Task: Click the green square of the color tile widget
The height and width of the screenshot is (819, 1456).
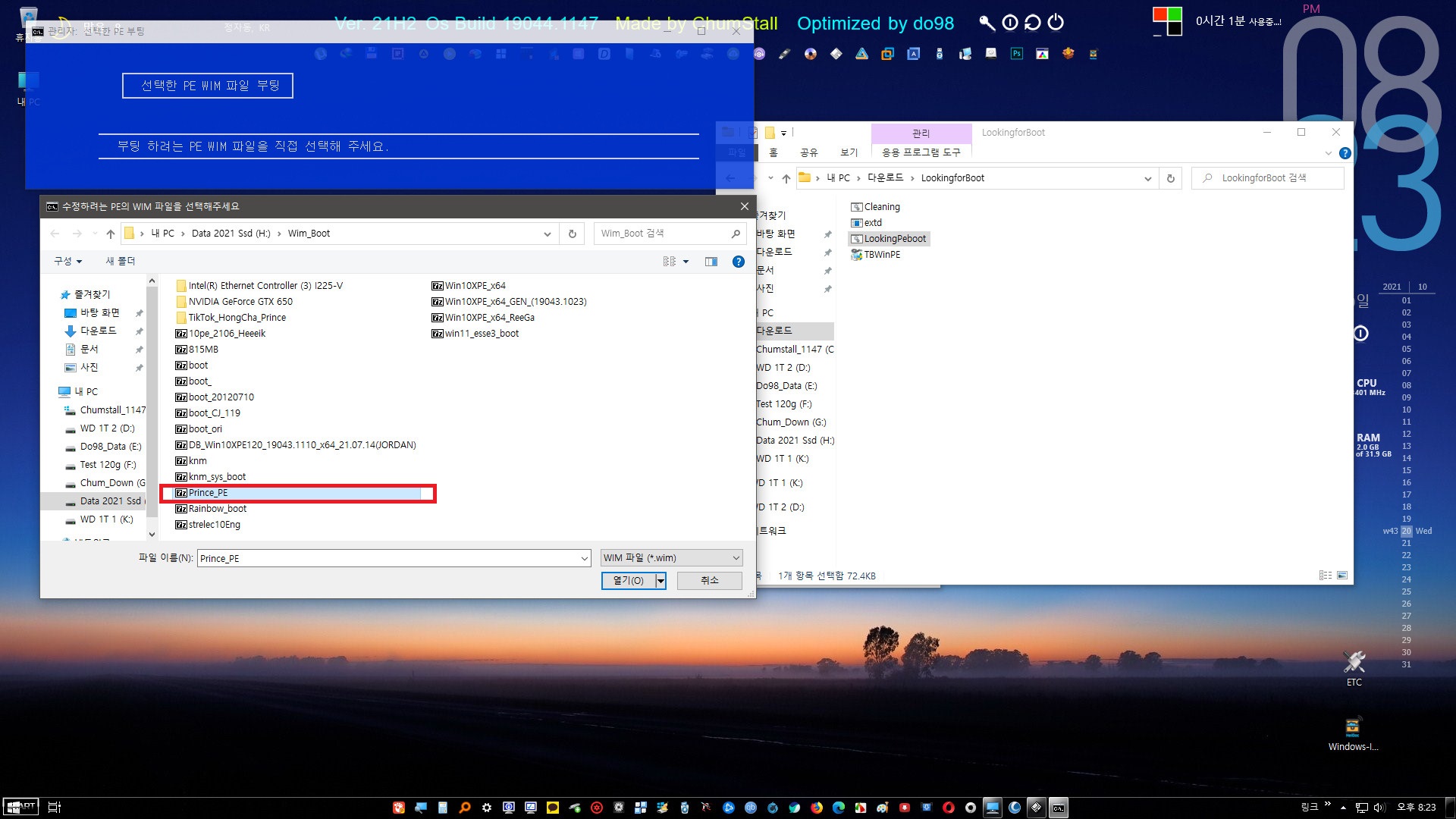Action: click(1175, 14)
